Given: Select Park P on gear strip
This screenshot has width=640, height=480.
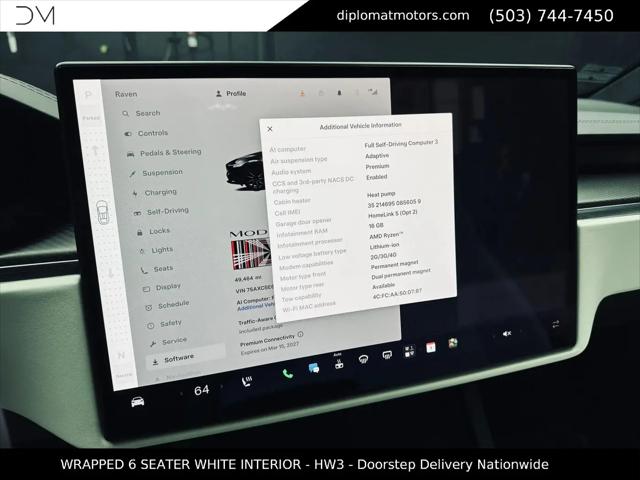Looking at the screenshot, I should 88,95.
